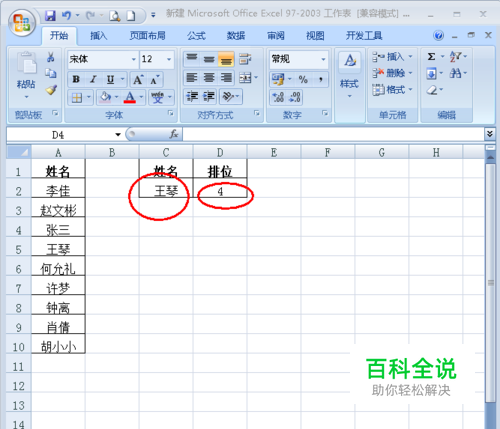500x429 pixels.
Task: Toggle underline formatting
Action: click(x=110, y=79)
